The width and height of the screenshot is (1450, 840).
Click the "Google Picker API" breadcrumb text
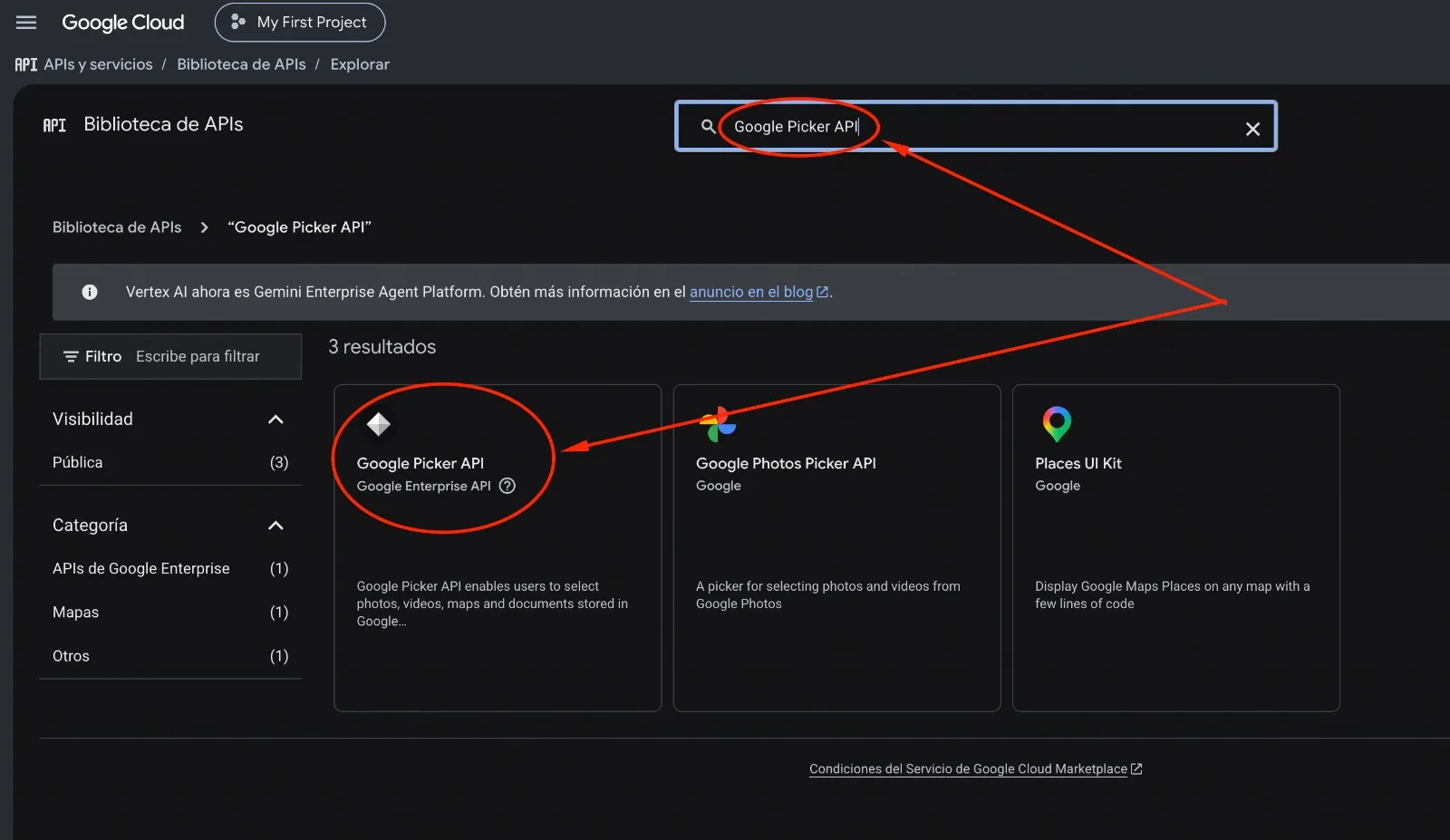(300, 227)
